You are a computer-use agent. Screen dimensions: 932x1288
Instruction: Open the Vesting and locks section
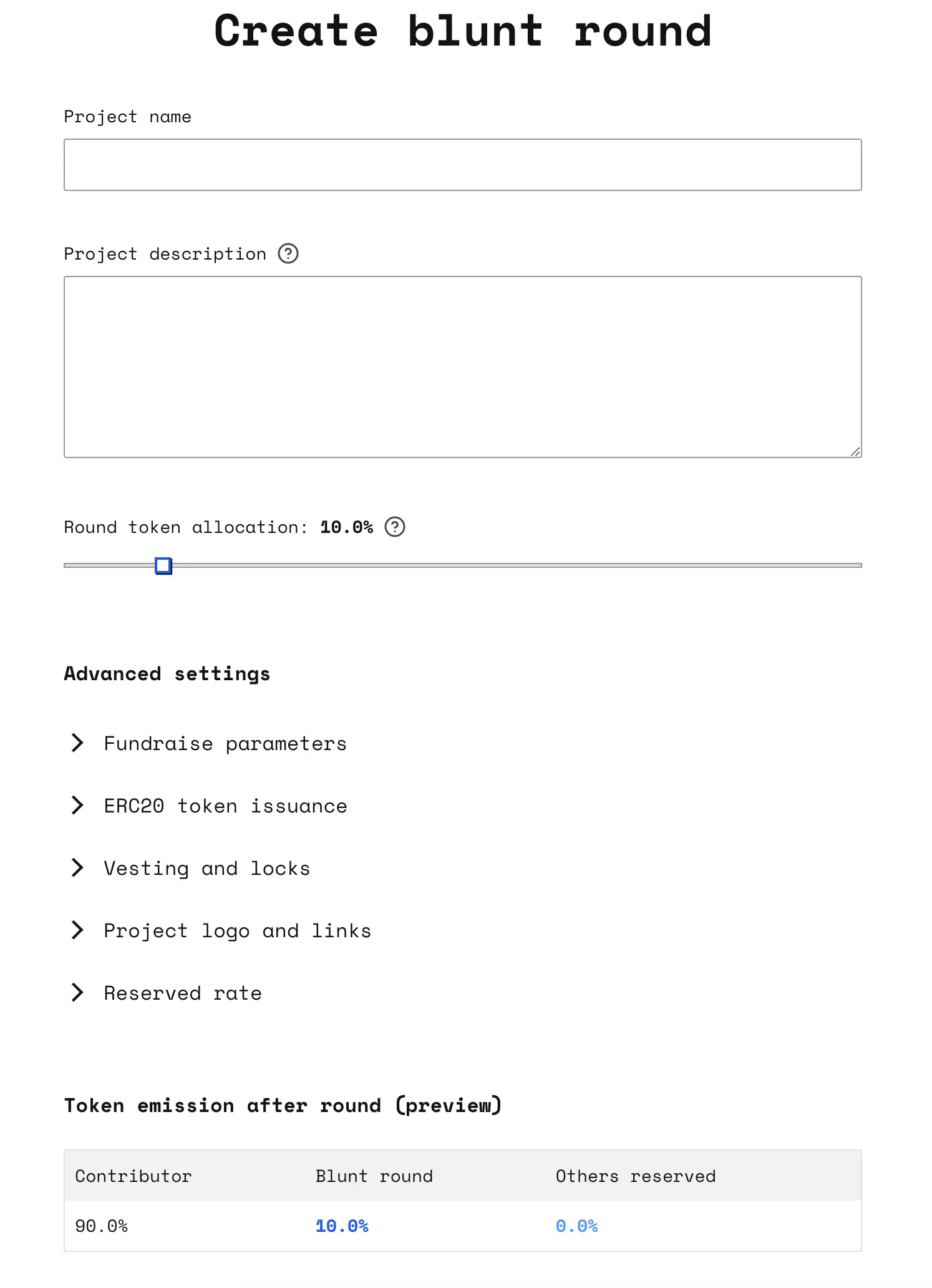pos(206,868)
